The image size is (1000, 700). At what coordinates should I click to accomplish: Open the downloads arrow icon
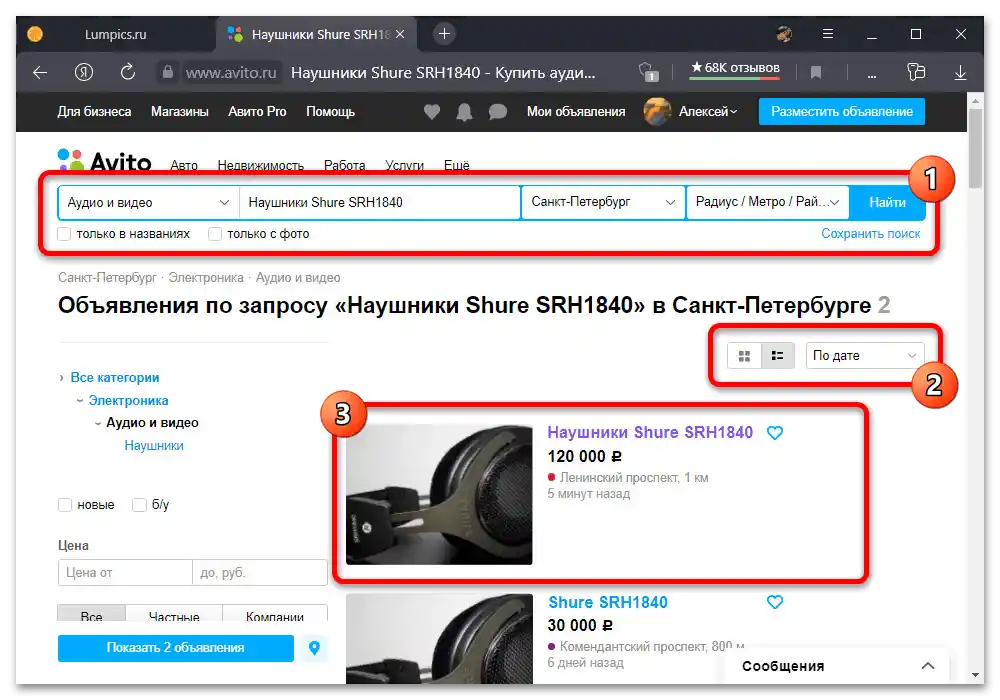tap(960, 73)
